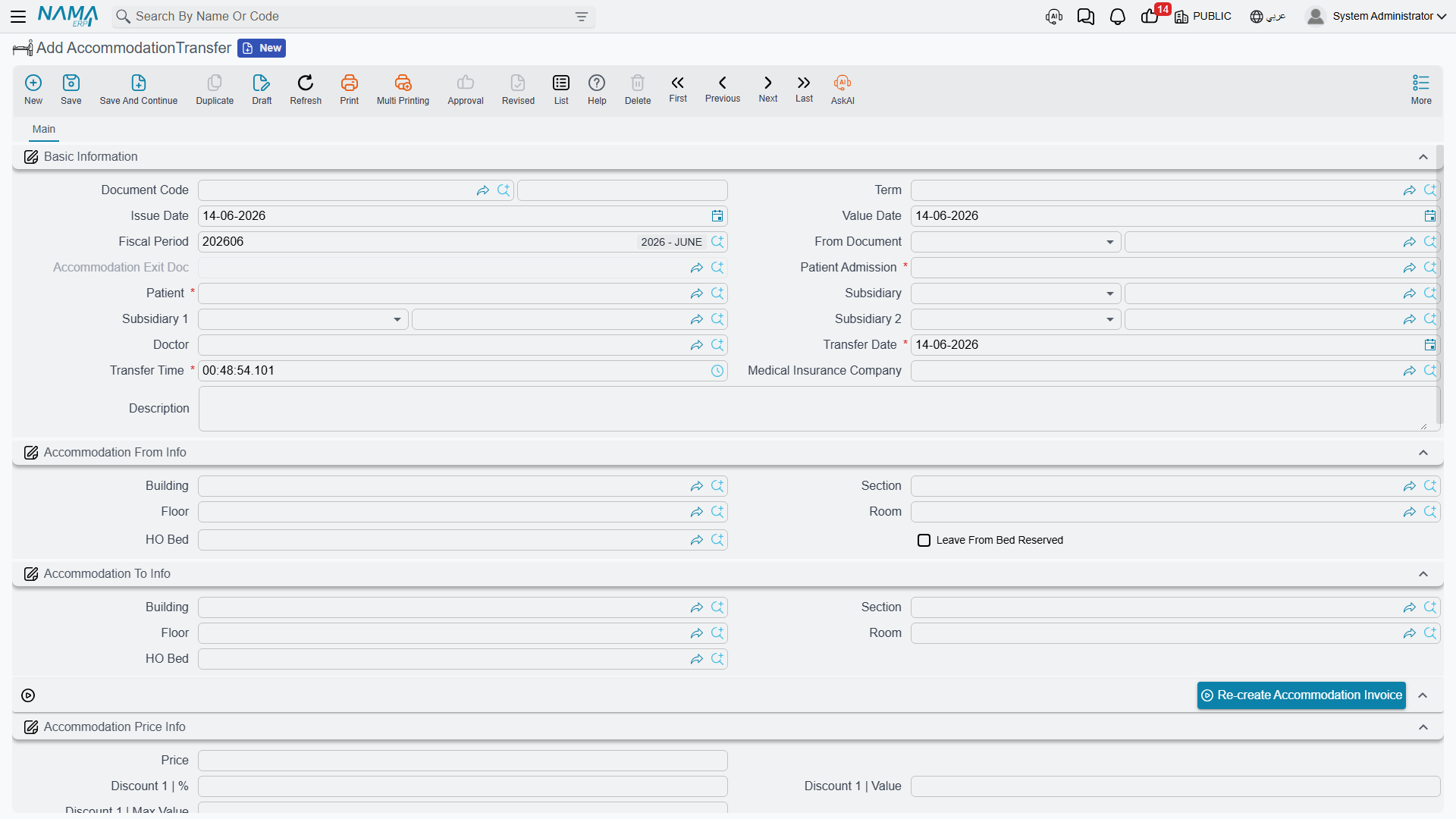The image size is (1456, 819).
Task: Click the PUBLIC company selector
Action: click(x=1203, y=17)
